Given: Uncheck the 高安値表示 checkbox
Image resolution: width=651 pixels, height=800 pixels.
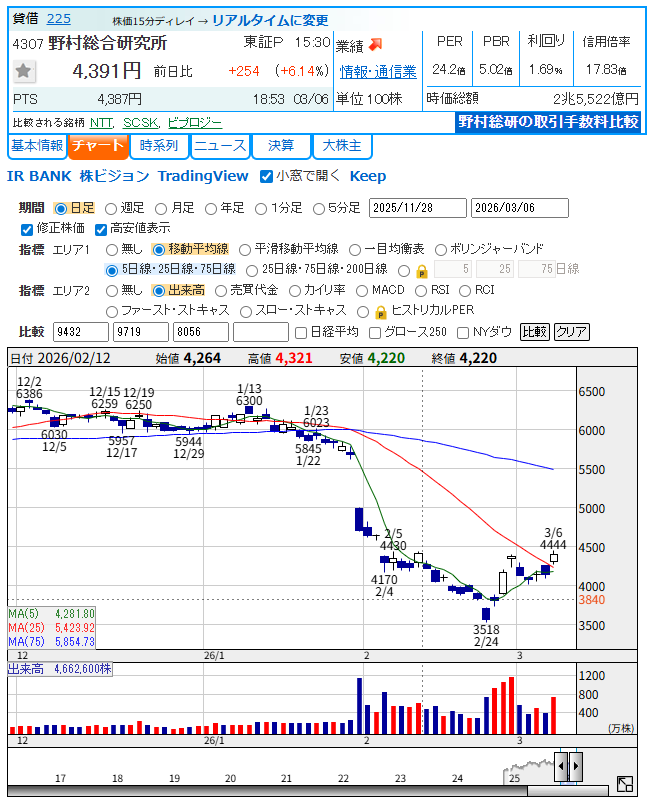Looking at the screenshot, I should (x=101, y=229).
